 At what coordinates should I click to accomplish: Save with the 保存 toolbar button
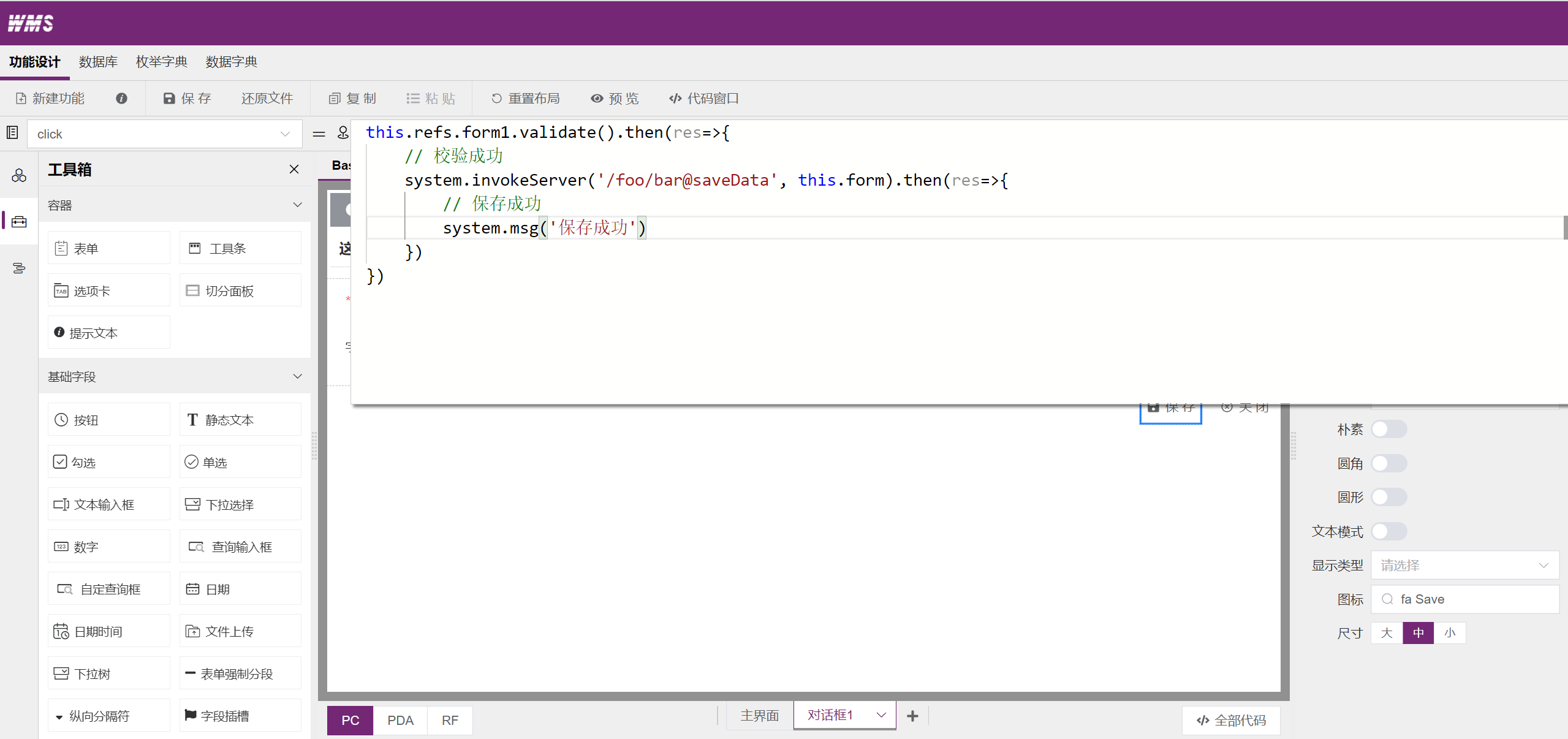pyautogui.click(x=187, y=99)
